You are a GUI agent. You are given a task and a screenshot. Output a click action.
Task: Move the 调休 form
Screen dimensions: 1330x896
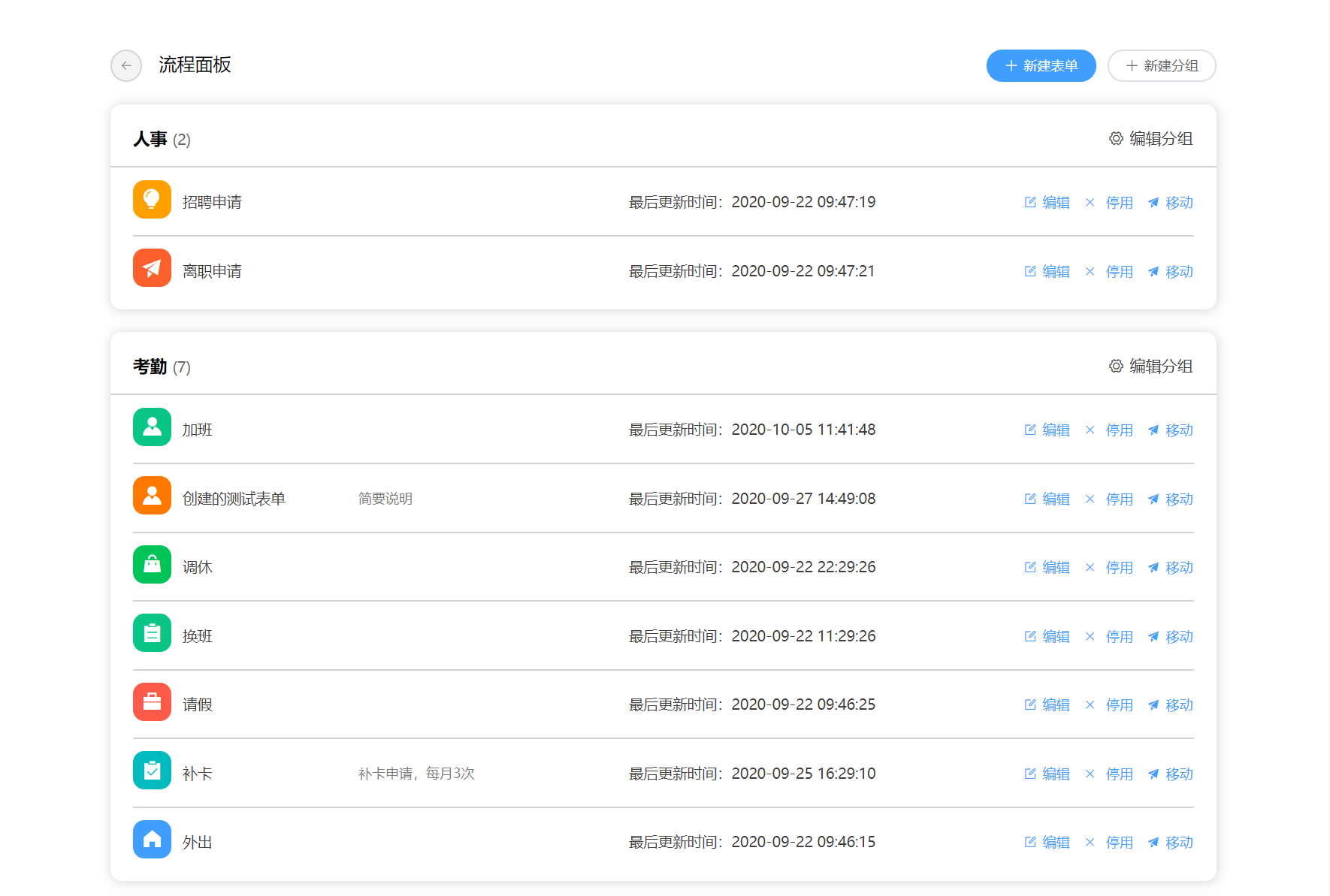(x=1170, y=568)
